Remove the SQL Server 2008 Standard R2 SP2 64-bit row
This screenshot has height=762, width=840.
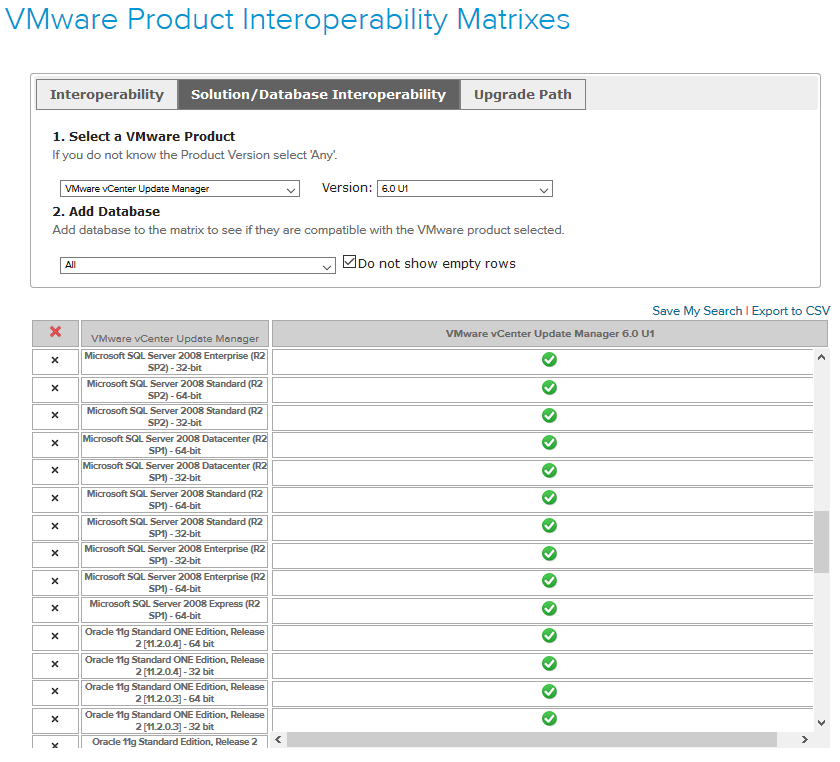(55, 389)
